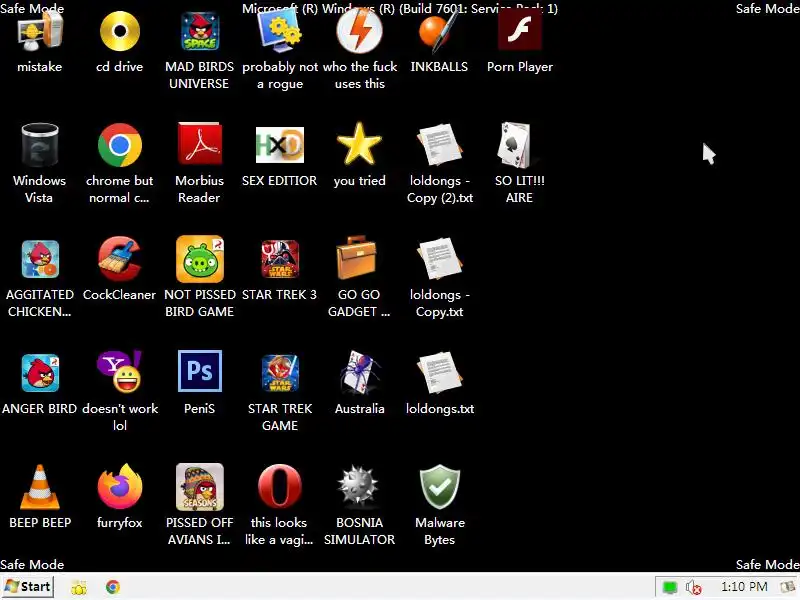Open 'loldongs - Copy (2).txt' file

(x=439, y=145)
